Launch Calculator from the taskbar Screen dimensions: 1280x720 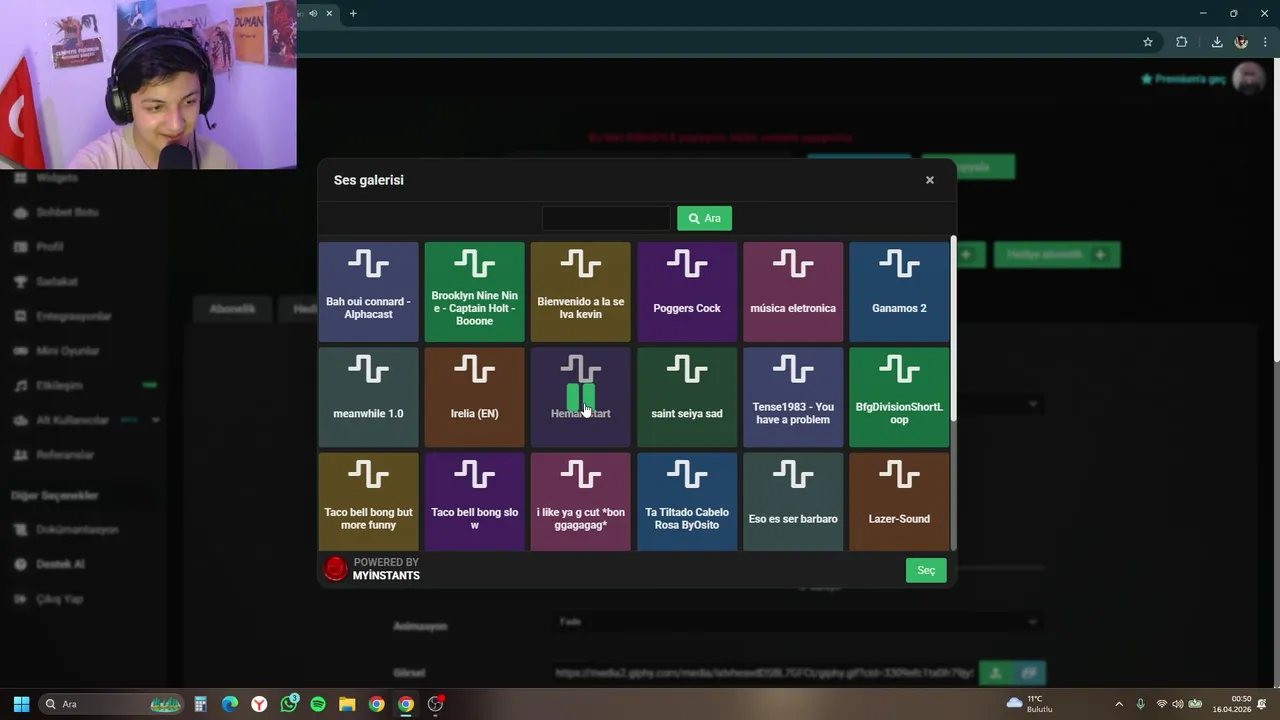(x=201, y=704)
